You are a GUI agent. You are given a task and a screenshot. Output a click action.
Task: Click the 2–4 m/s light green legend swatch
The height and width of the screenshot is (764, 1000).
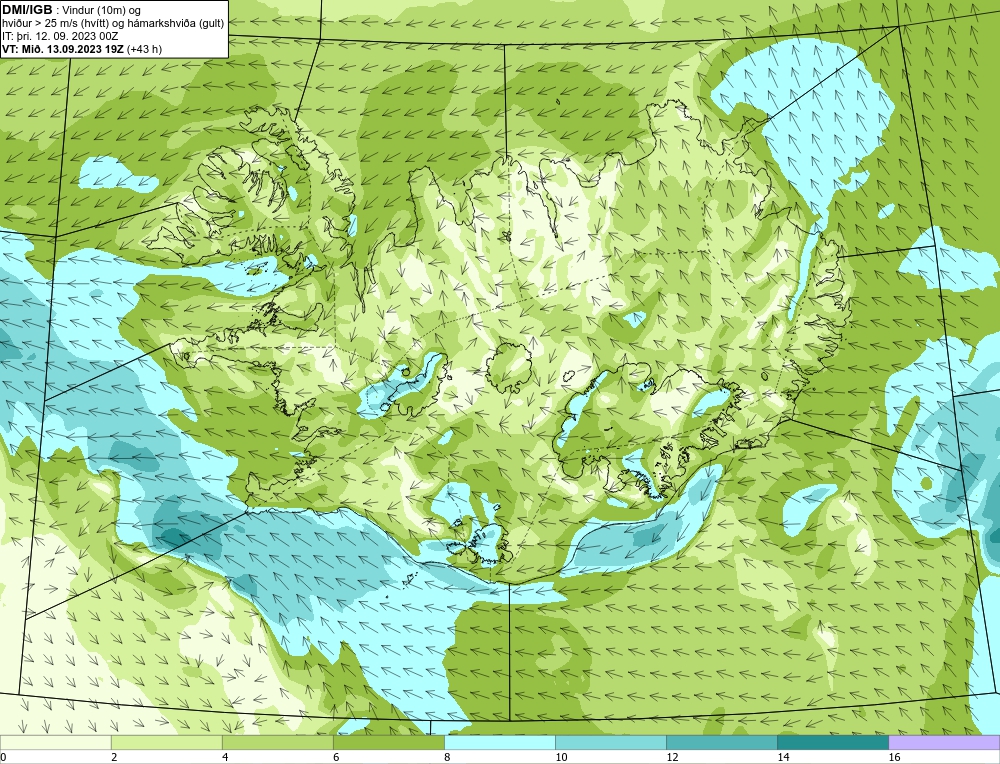coord(166,742)
